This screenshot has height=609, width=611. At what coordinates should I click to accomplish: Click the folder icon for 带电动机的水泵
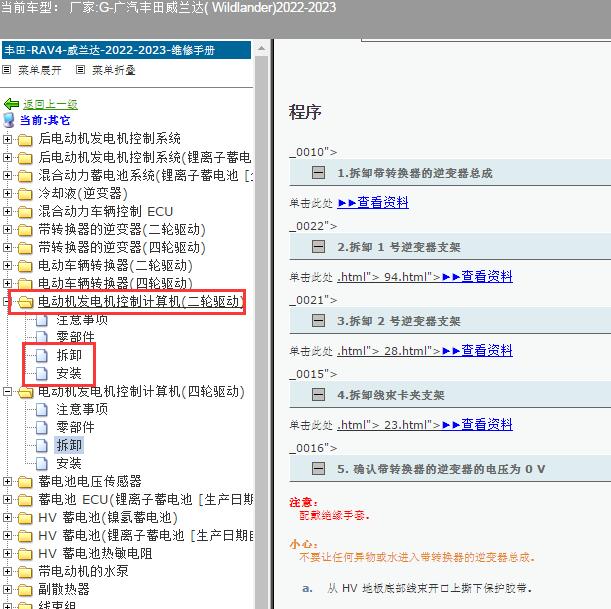[x=25, y=572]
